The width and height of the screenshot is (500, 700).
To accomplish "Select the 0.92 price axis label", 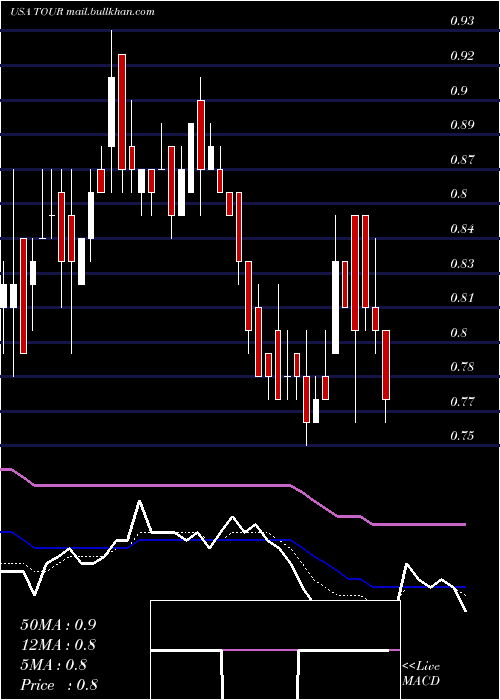I will [462, 56].
